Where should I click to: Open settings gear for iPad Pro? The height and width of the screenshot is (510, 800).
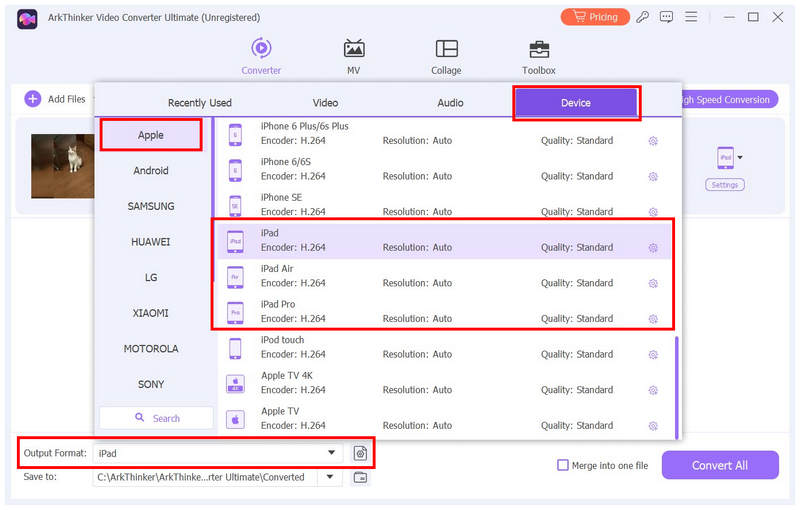(x=653, y=319)
